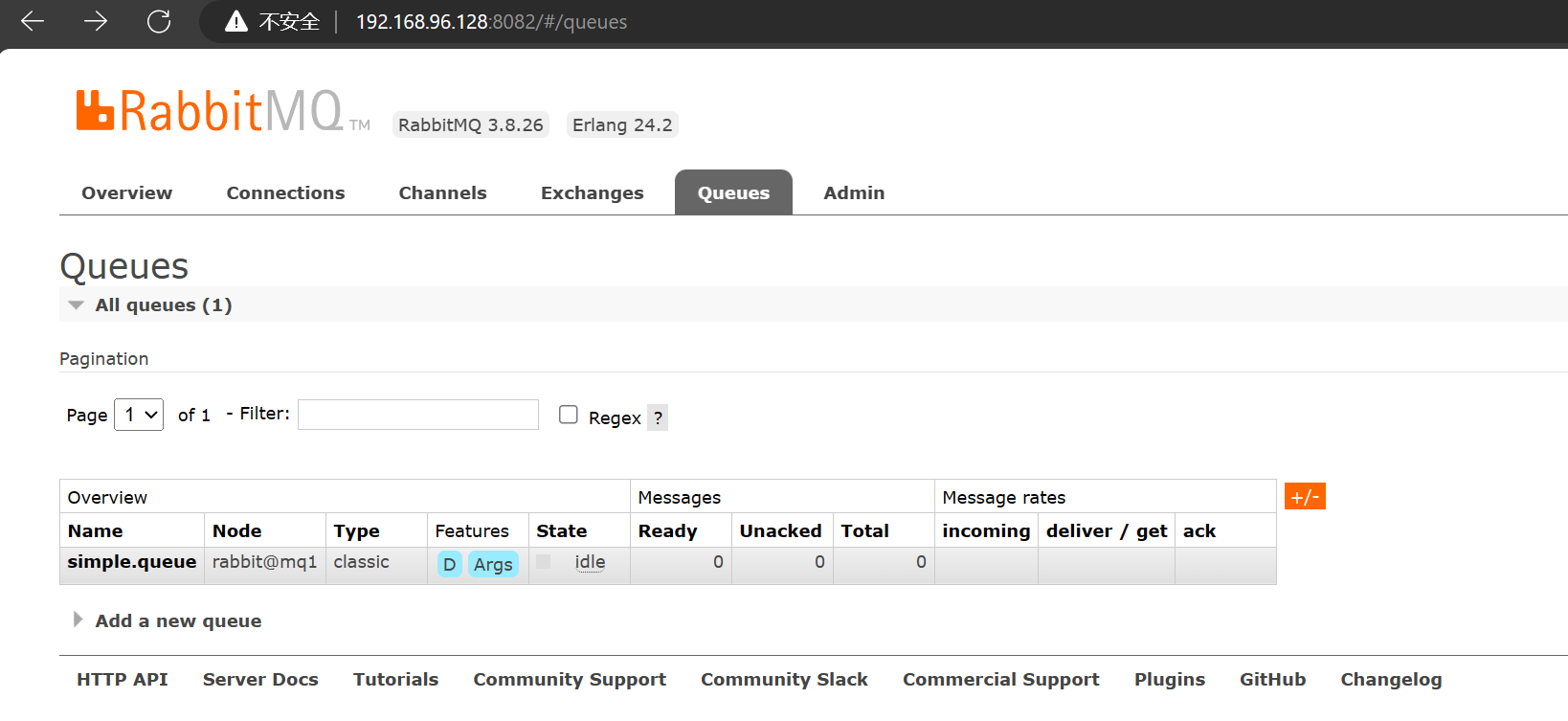Sort by the Unacked column header
Screen dimensions: 1568x721
[780, 530]
